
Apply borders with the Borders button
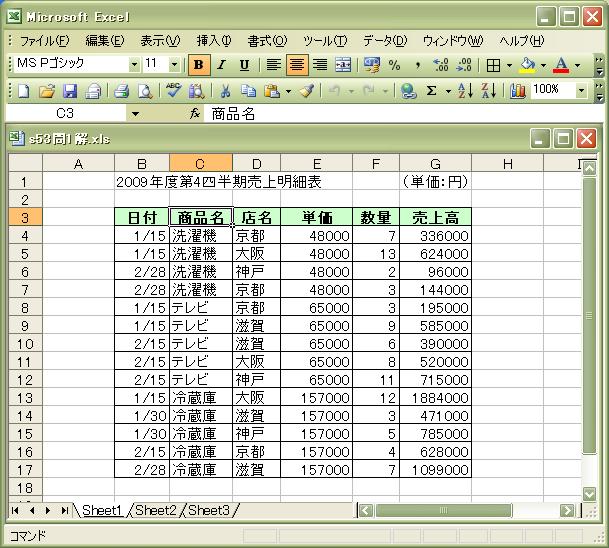pos(493,65)
